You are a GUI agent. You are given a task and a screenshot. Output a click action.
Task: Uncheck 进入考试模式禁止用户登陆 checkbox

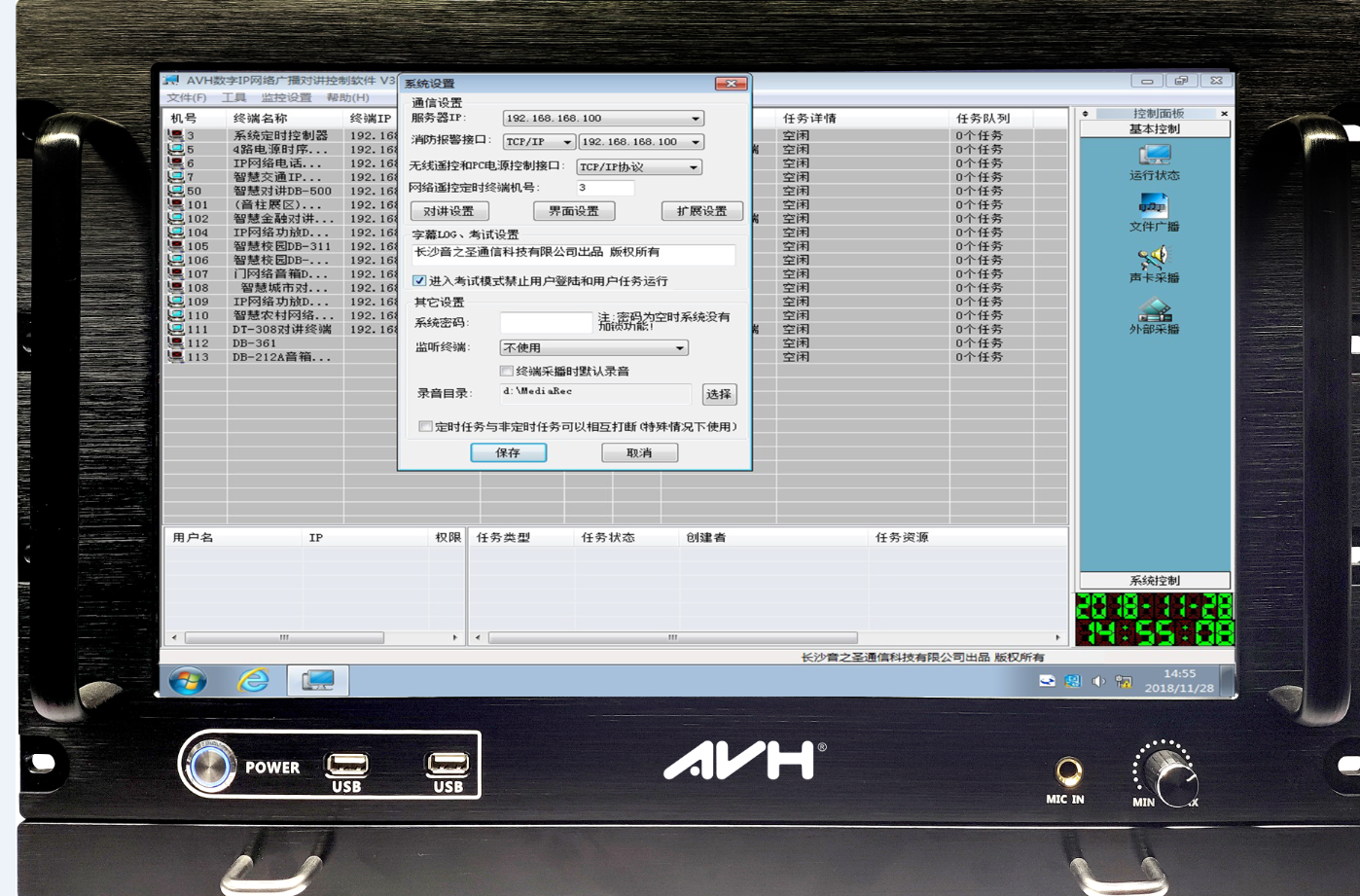420,280
